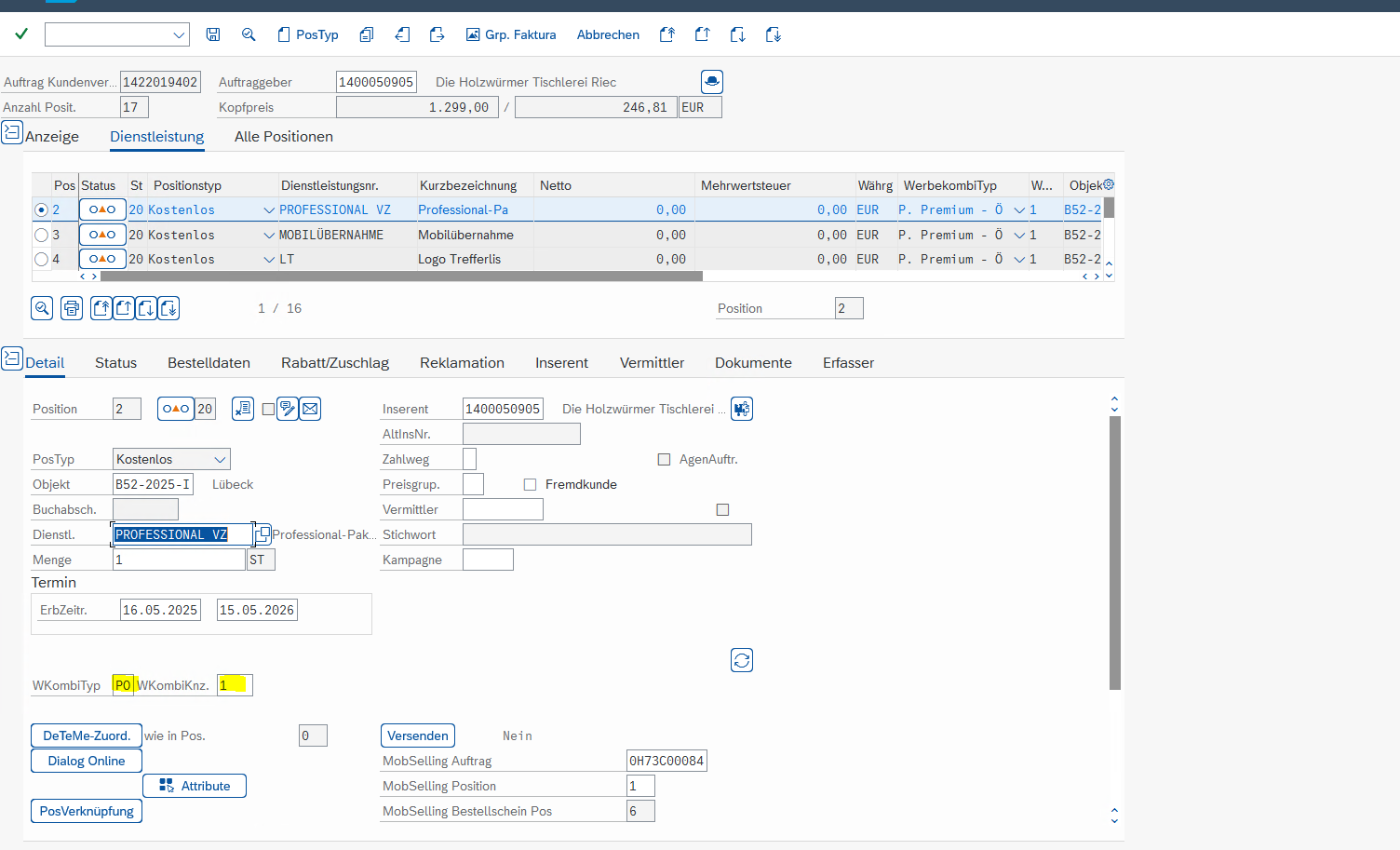The height and width of the screenshot is (850, 1400).
Task: Open the command field dropdown
Action: pos(179,35)
